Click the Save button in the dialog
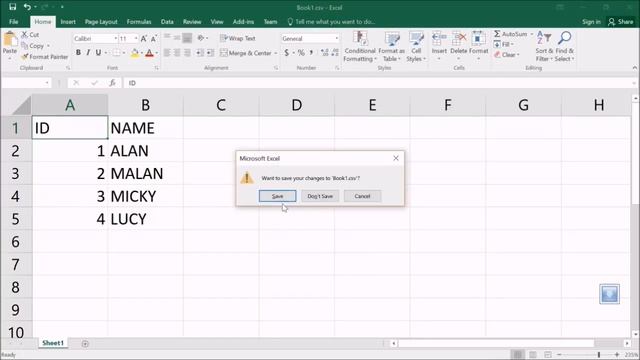The width and height of the screenshot is (640, 360). (278, 196)
